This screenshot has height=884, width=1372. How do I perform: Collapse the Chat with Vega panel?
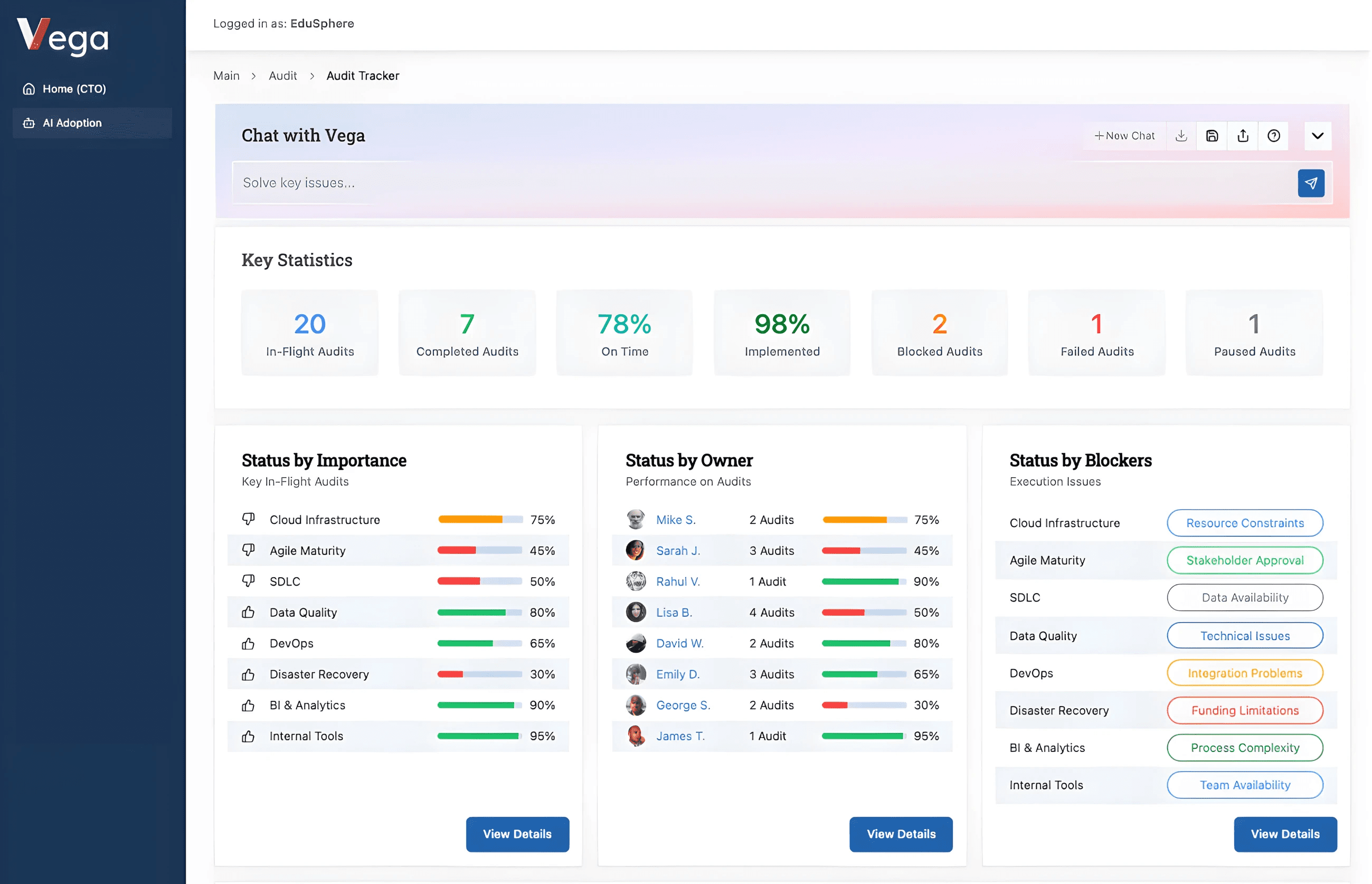1318,136
